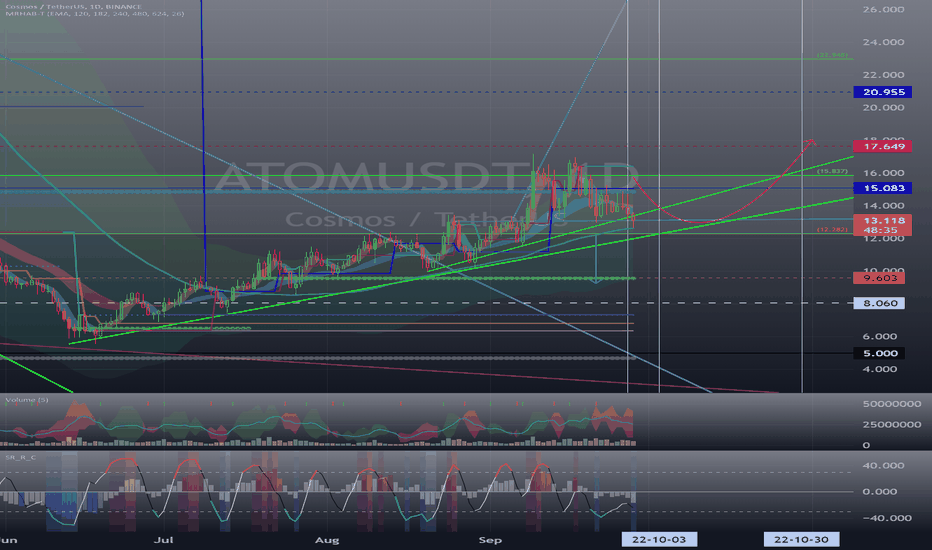Viewport: 932px width, 550px height.
Task: Select the 22-10-03 date marker
Action: coord(659,539)
